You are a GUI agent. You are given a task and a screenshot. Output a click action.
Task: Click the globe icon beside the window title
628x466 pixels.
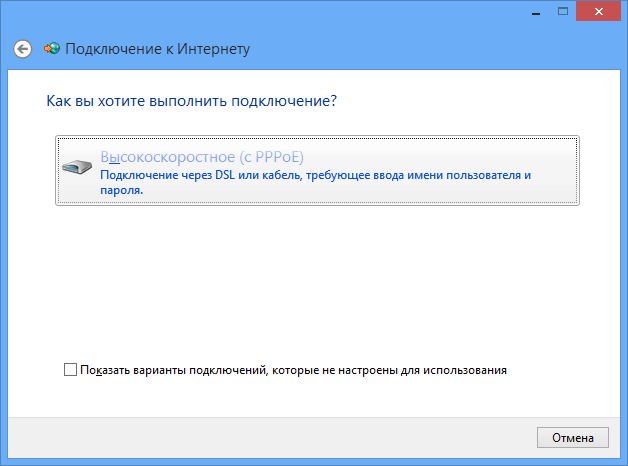52,48
